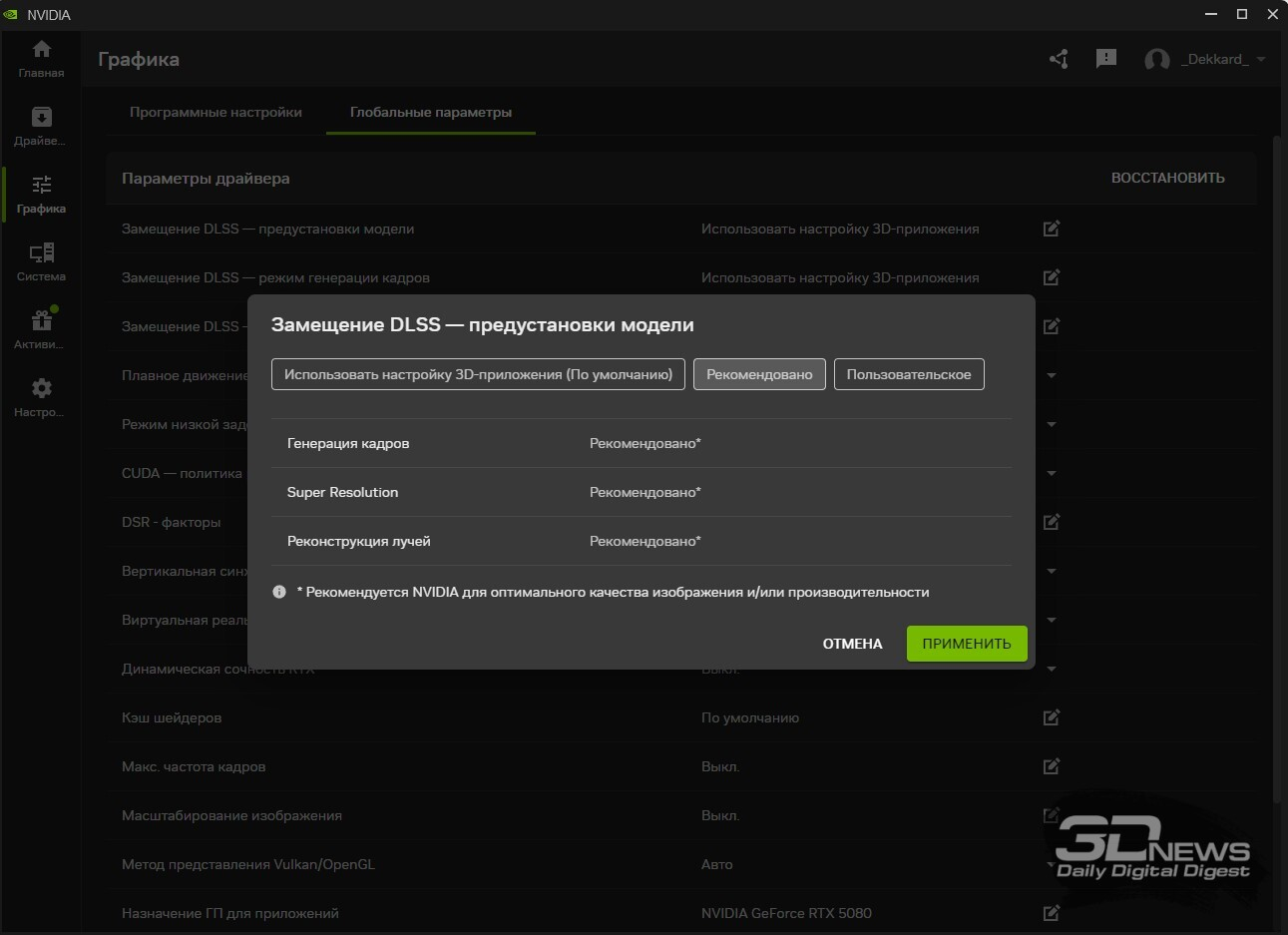Click Рекомендовано* value for Super Resolution

[x=645, y=492]
